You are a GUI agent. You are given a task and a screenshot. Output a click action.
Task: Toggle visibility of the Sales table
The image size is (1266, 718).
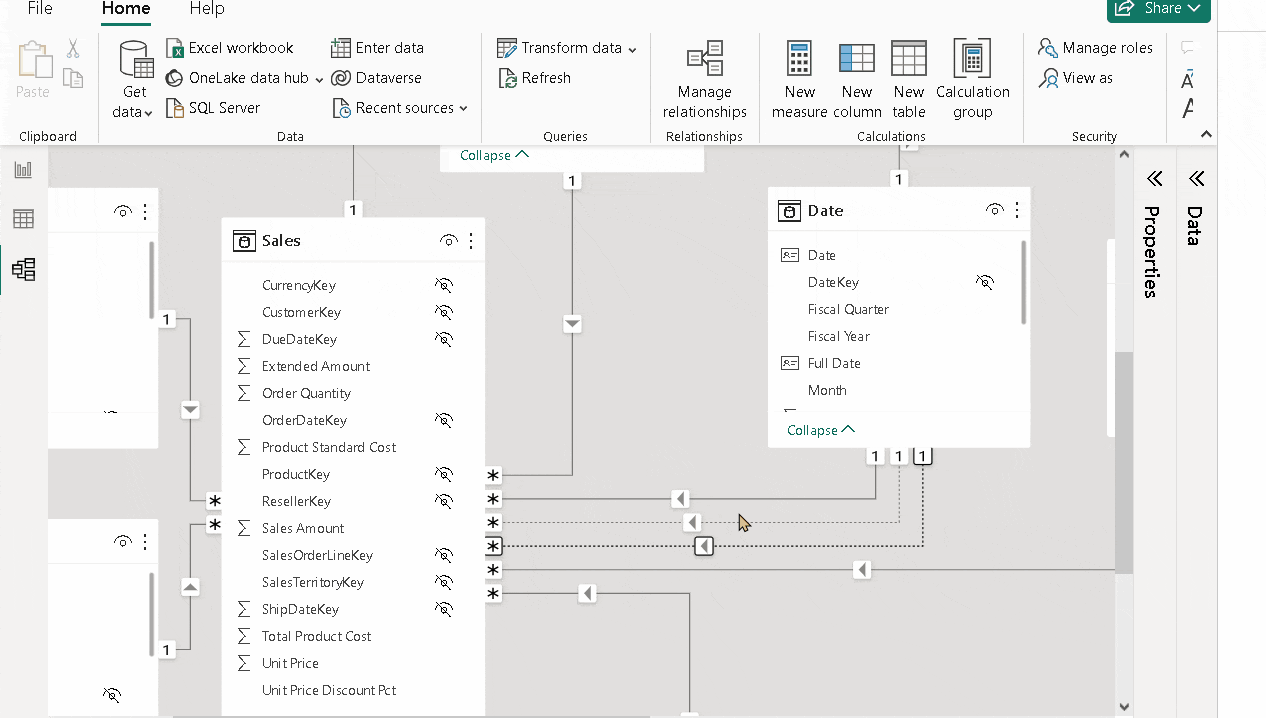point(449,241)
